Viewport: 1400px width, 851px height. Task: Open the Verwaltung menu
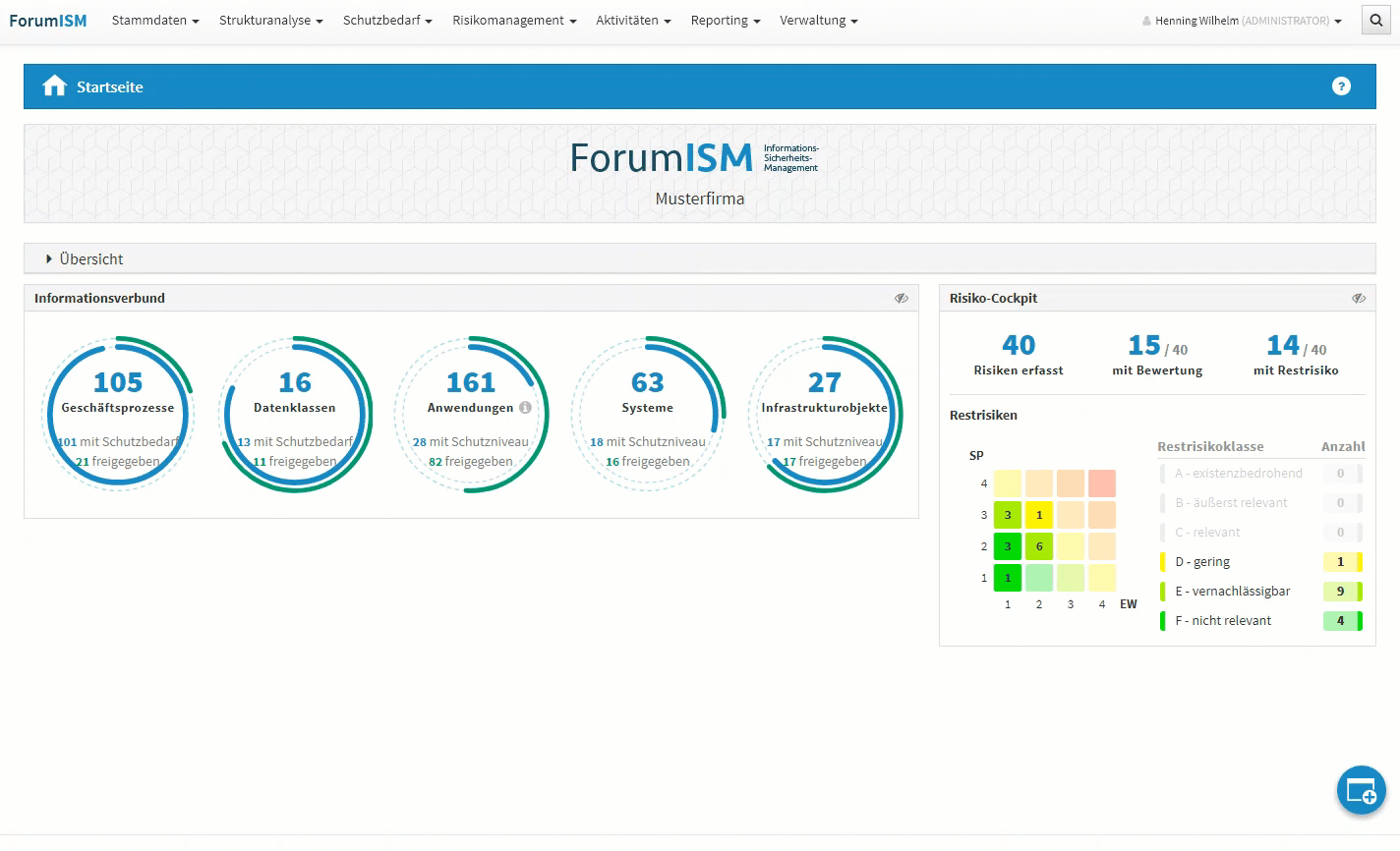[818, 21]
